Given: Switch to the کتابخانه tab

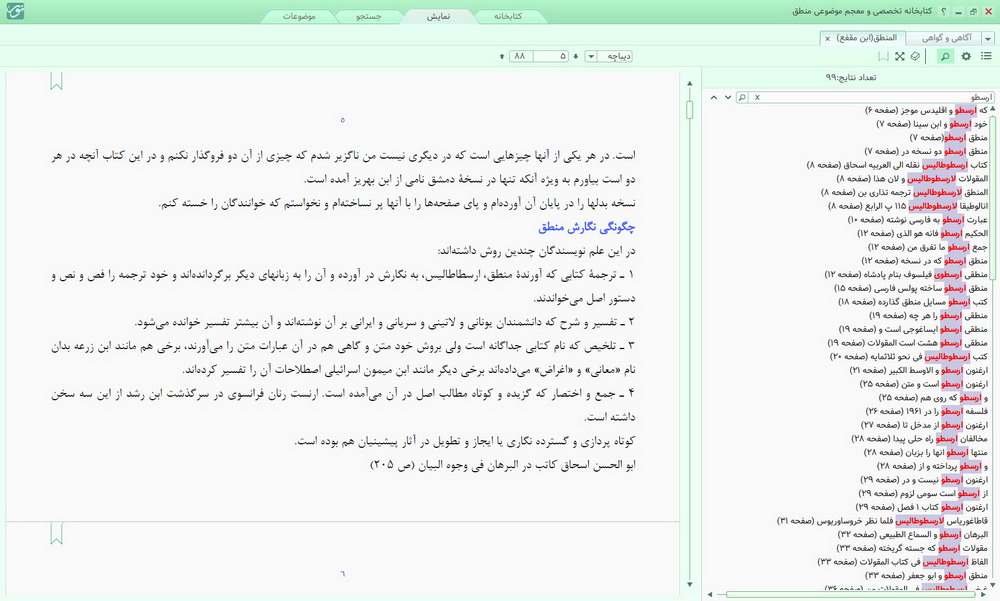Looking at the screenshot, I should click(508, 16).
